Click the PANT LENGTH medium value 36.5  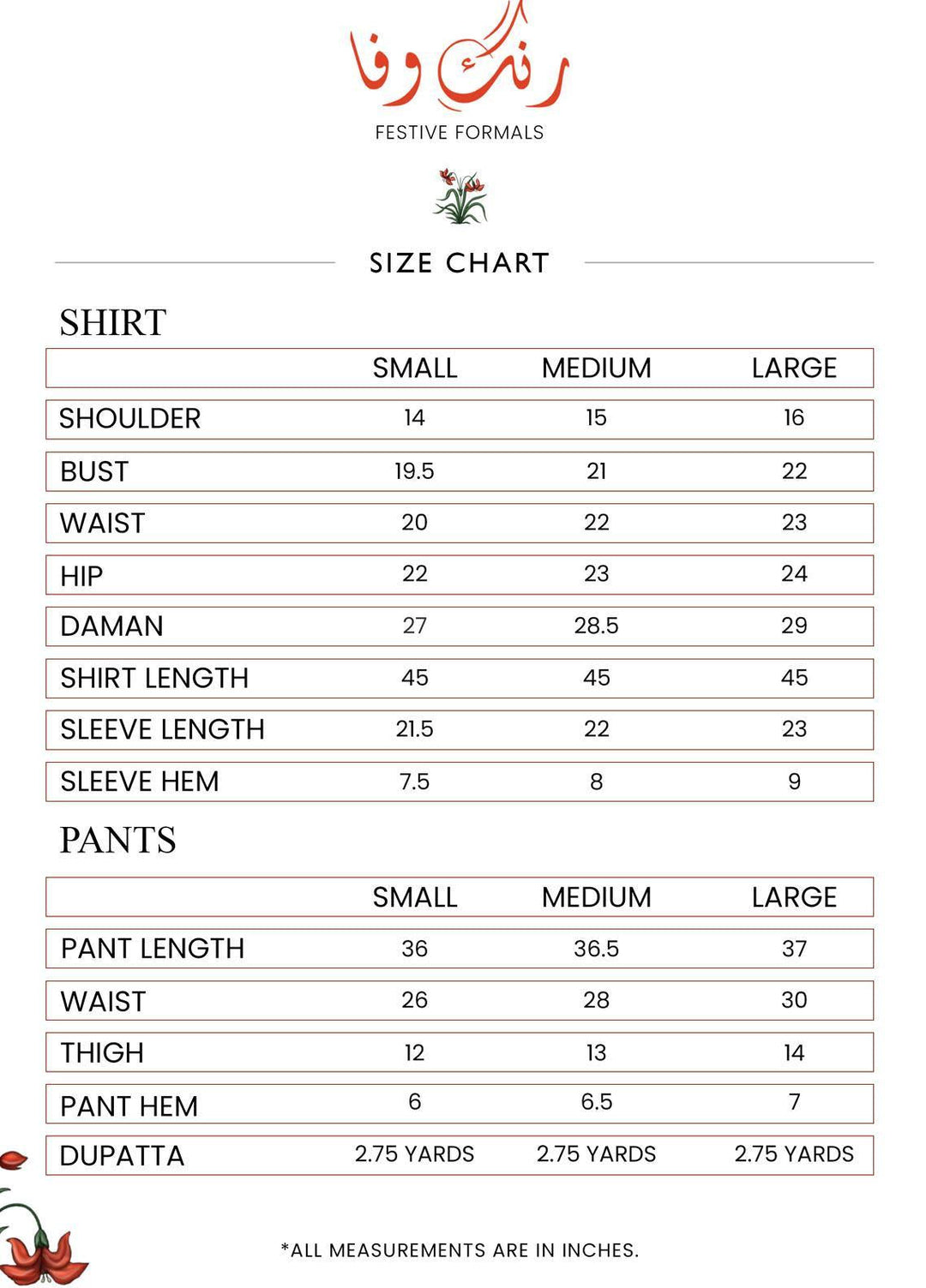pyautogui.click(x=596, y=950)
